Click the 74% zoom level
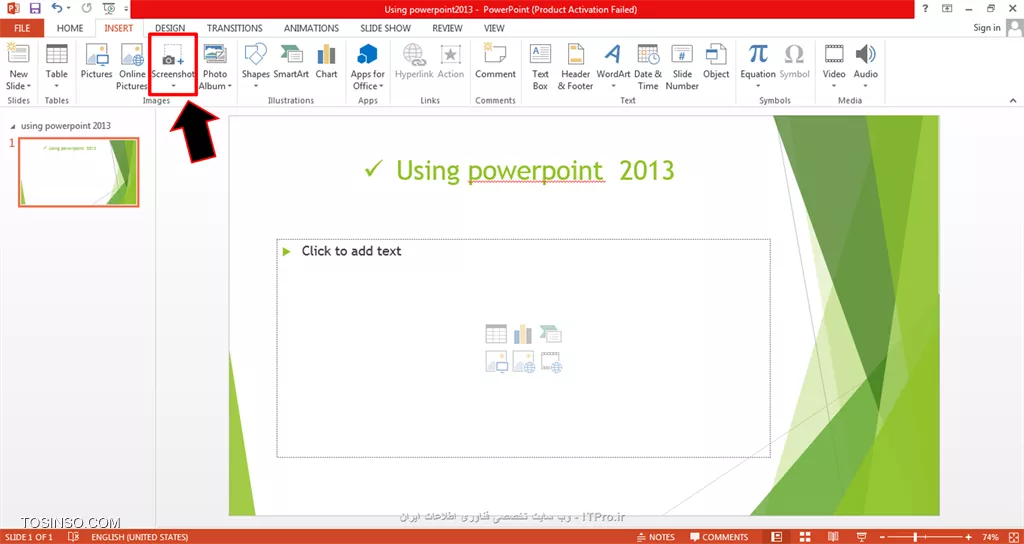 991,537
